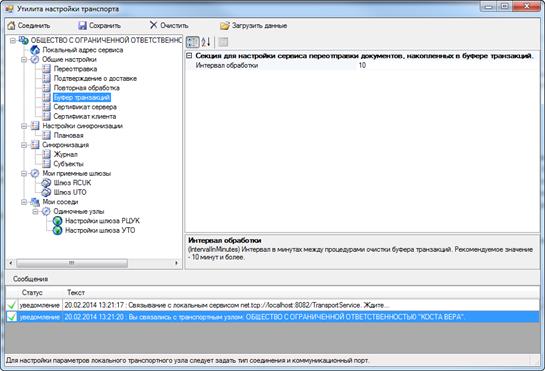Click the Субъекты item icon
This screenshot has height=371, width=545.
click(x=46, y=163)
